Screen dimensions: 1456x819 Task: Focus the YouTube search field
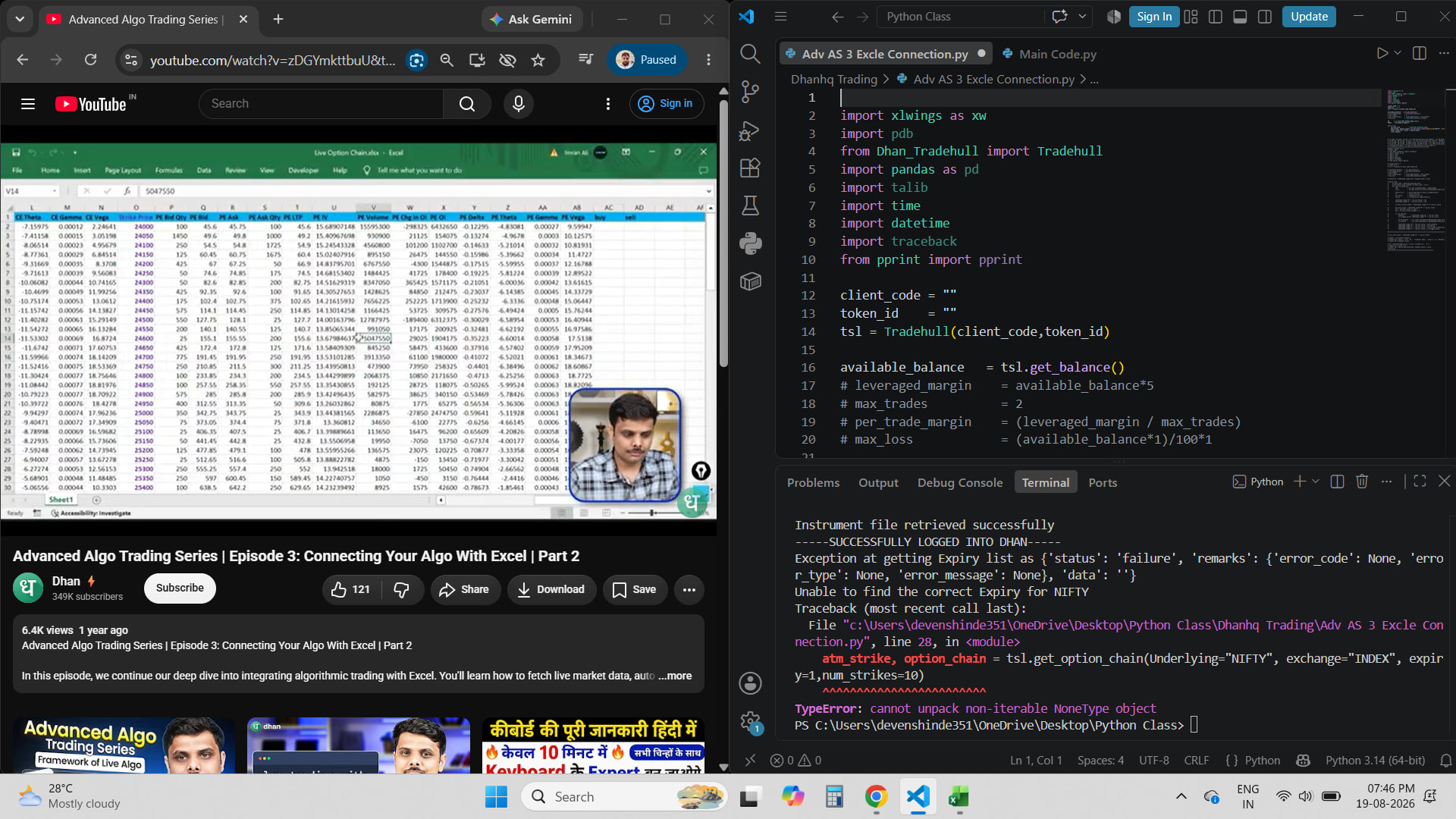(x=321, y=104)
